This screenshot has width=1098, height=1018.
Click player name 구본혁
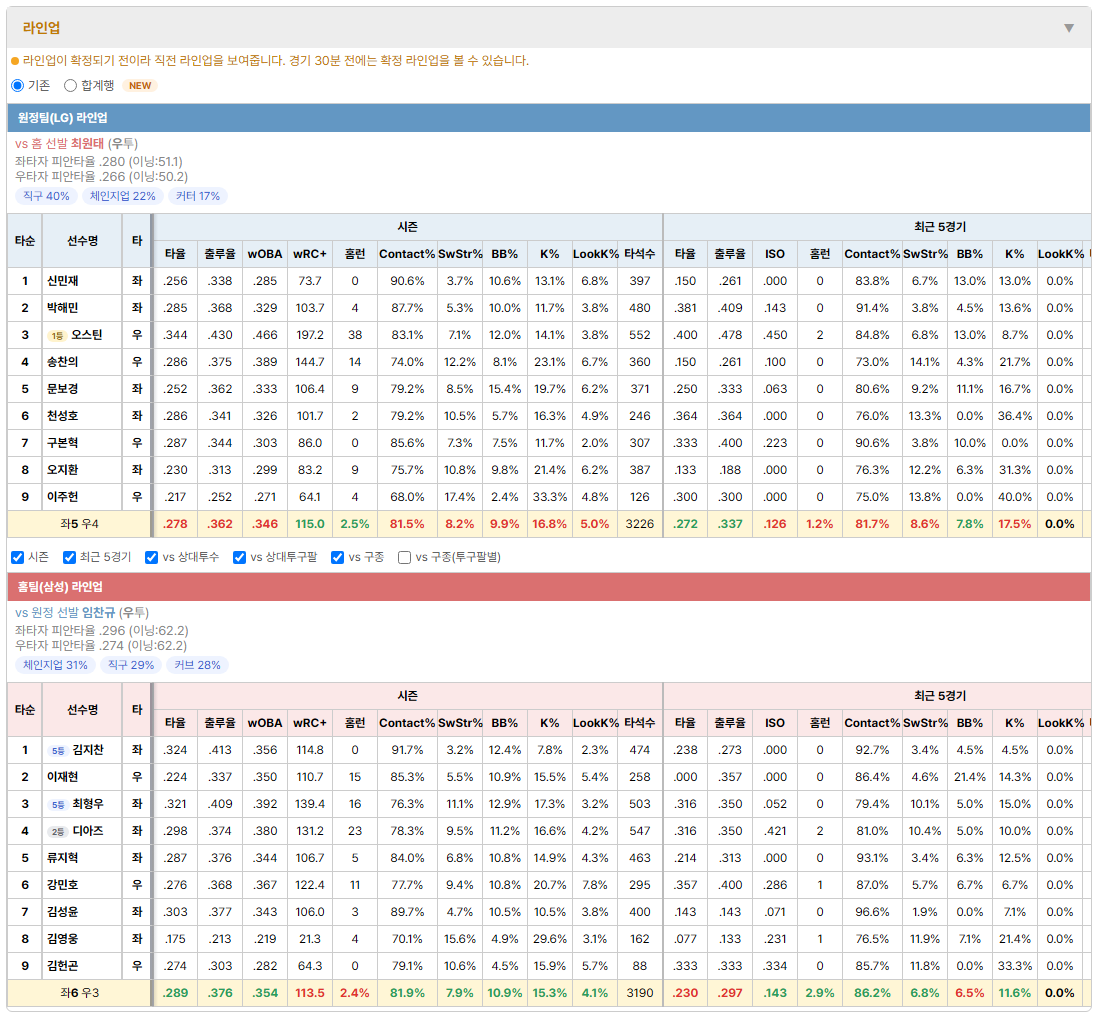click(62, 443)
